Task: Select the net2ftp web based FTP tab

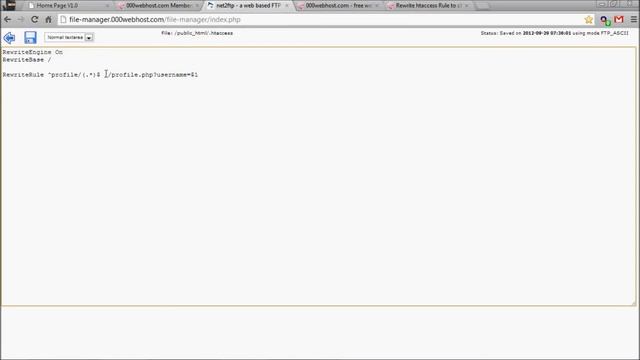Action: pos(247,6)
